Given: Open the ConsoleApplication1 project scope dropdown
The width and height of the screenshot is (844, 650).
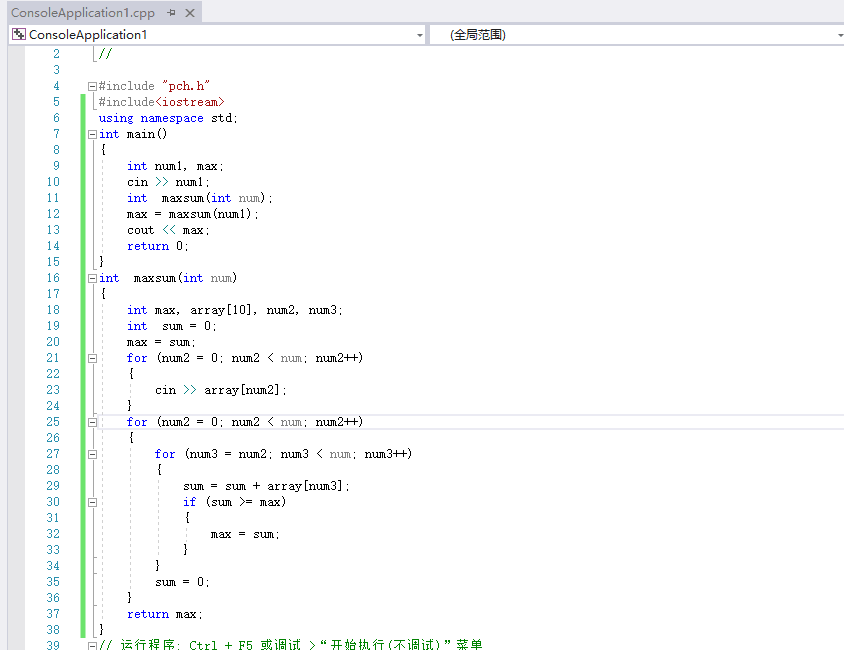Looking at the screenshot, I should point(419,35).
